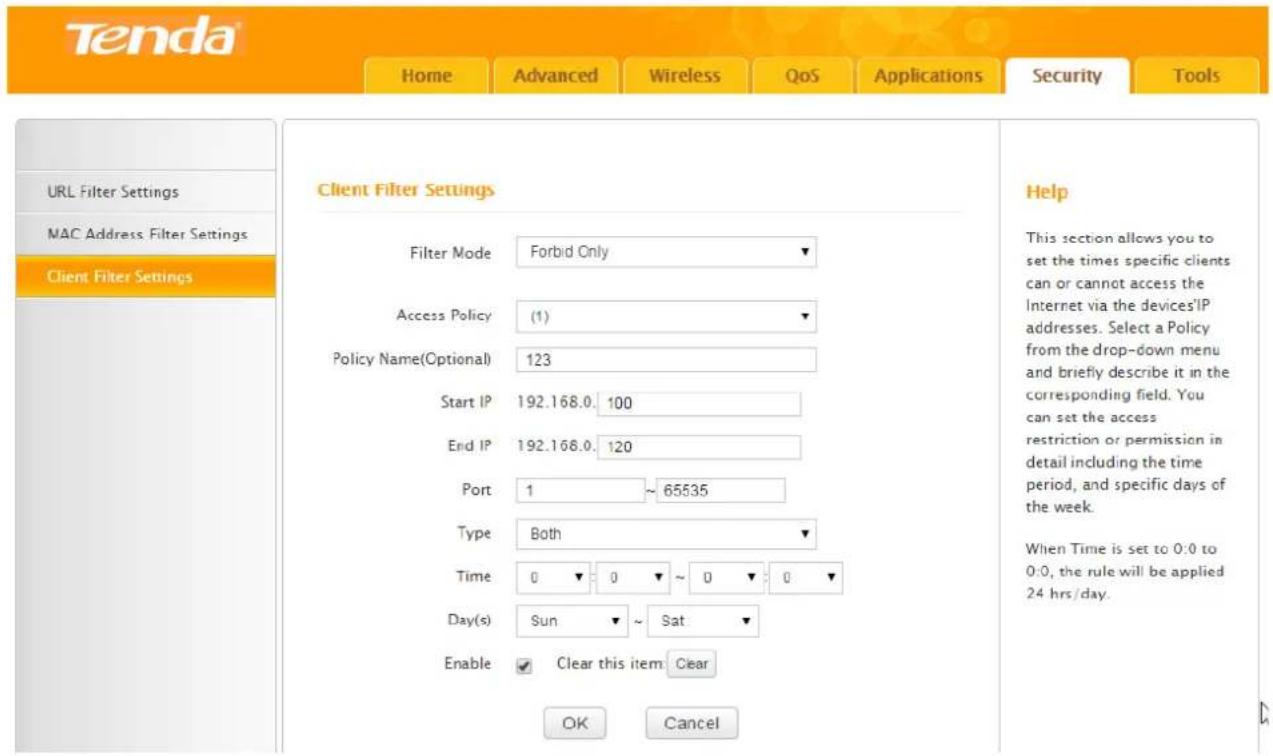
Task: Select the Security tab
Action: [1067, 76]
